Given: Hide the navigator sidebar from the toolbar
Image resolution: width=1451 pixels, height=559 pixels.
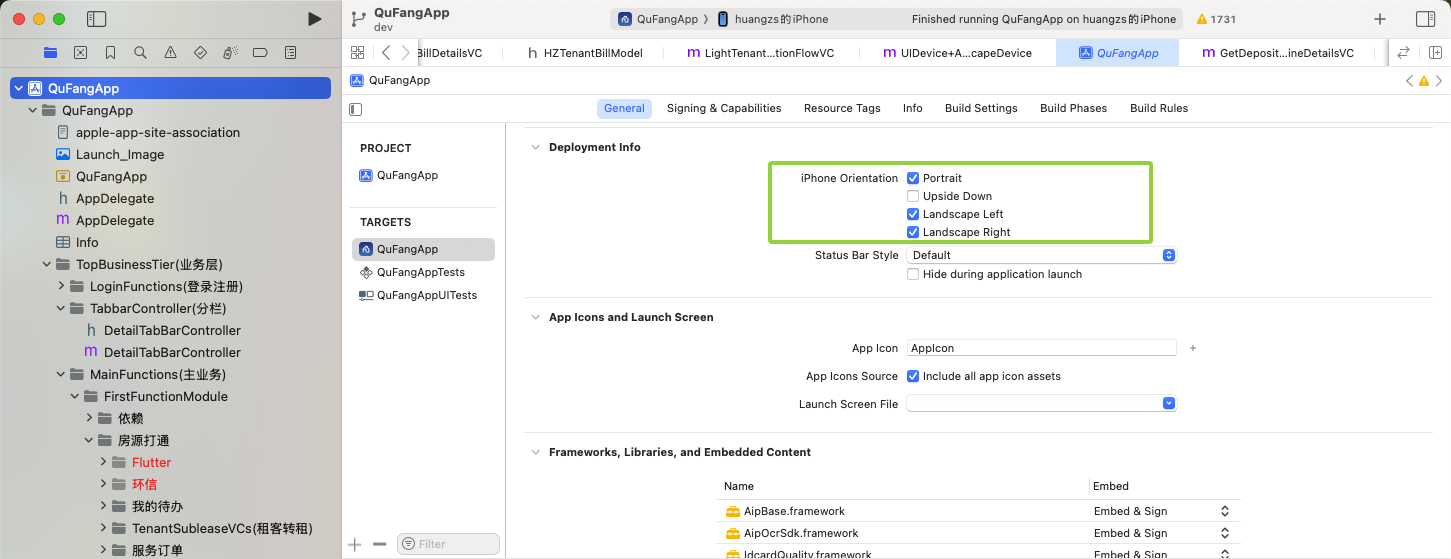Looking at the screenshot, I should (x=97, y=19).
